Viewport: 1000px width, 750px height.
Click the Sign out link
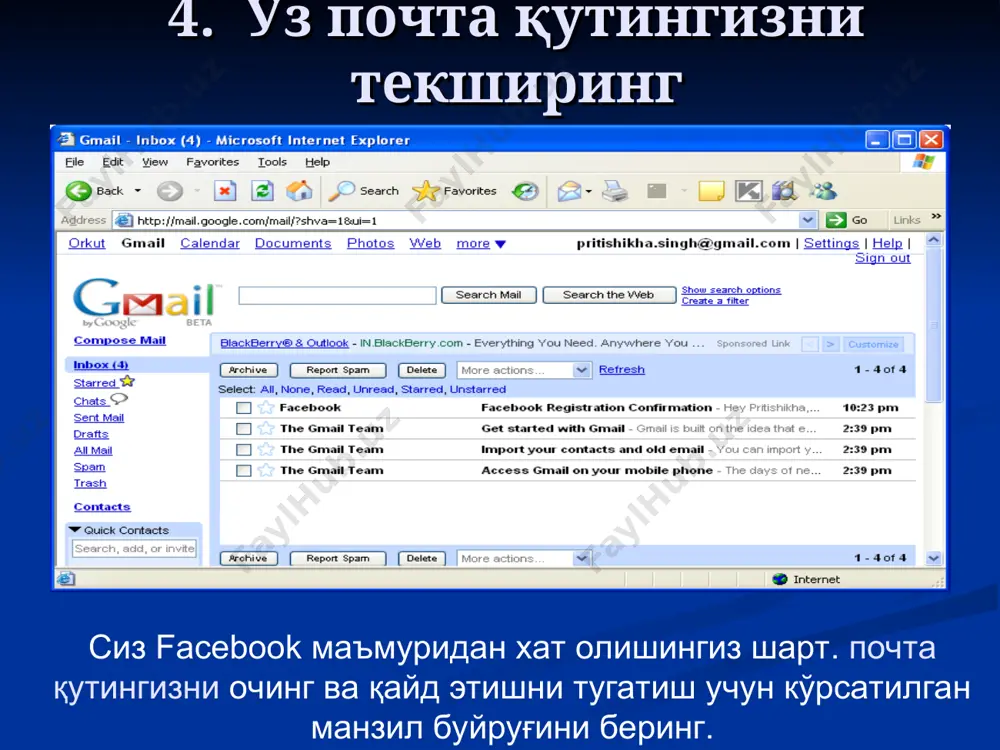(x=883, y=258)
